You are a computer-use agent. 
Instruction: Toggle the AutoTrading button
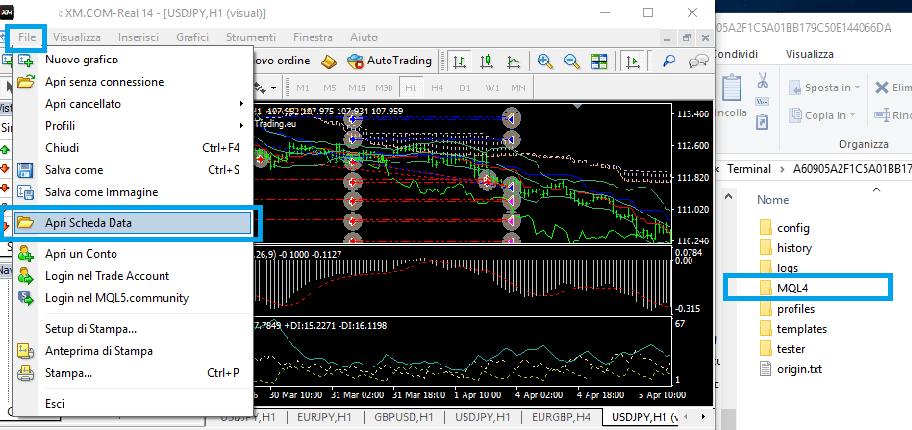click(390, 61)
